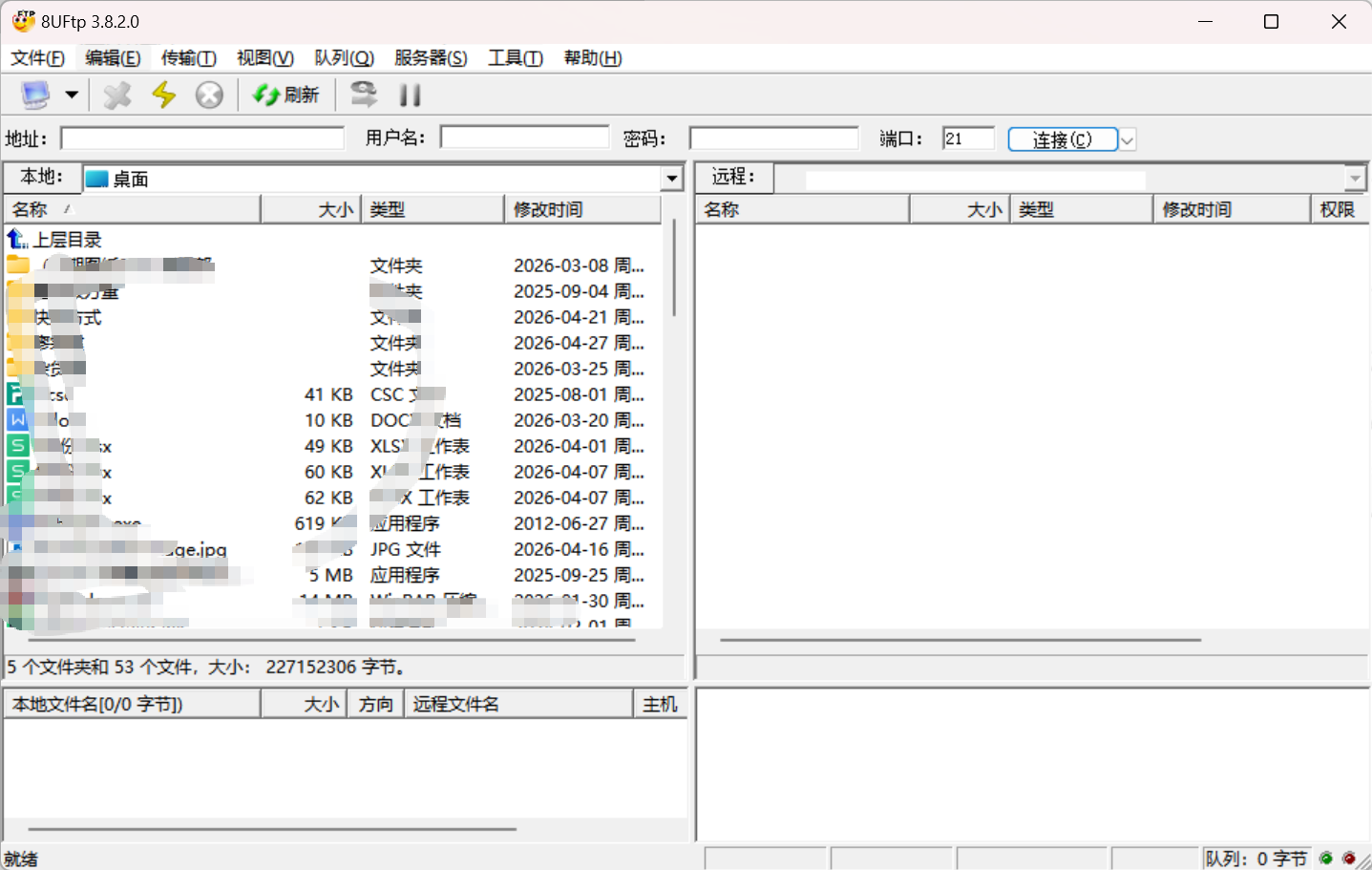Viewport: 1372px width, 870px height.
Task: Click the 连接(C) connect button
Action: pyautogui.click(x=1063, y=139)
